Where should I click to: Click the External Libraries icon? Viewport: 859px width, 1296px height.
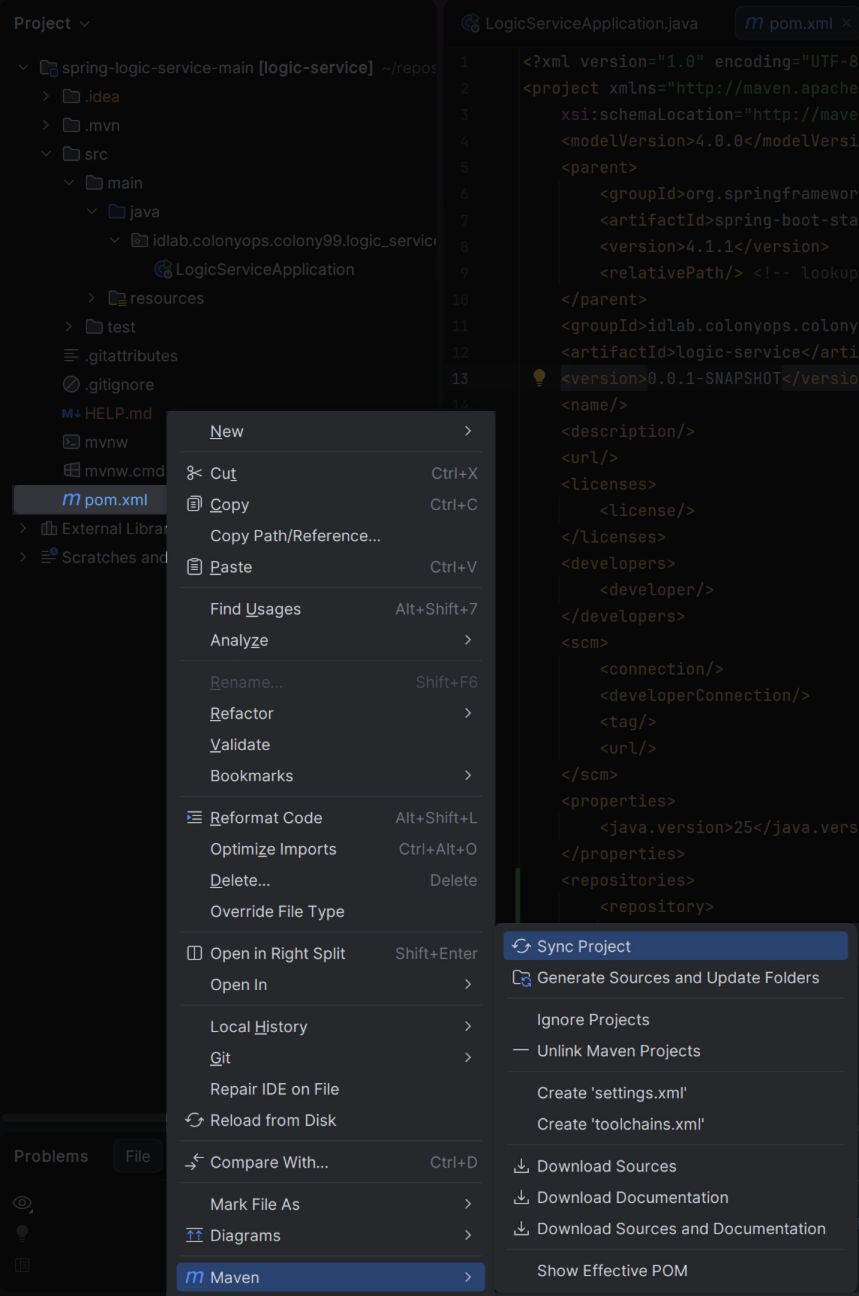[49, 528]
